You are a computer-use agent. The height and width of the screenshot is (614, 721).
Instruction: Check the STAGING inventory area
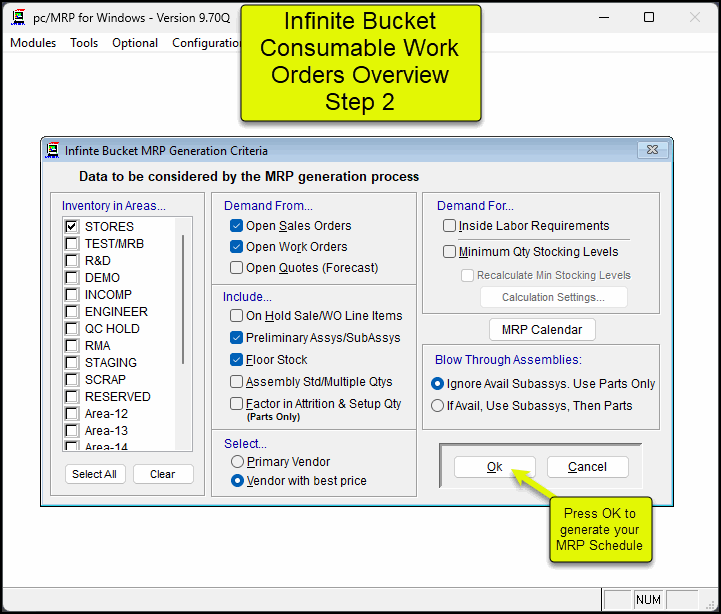click(72, 363)
